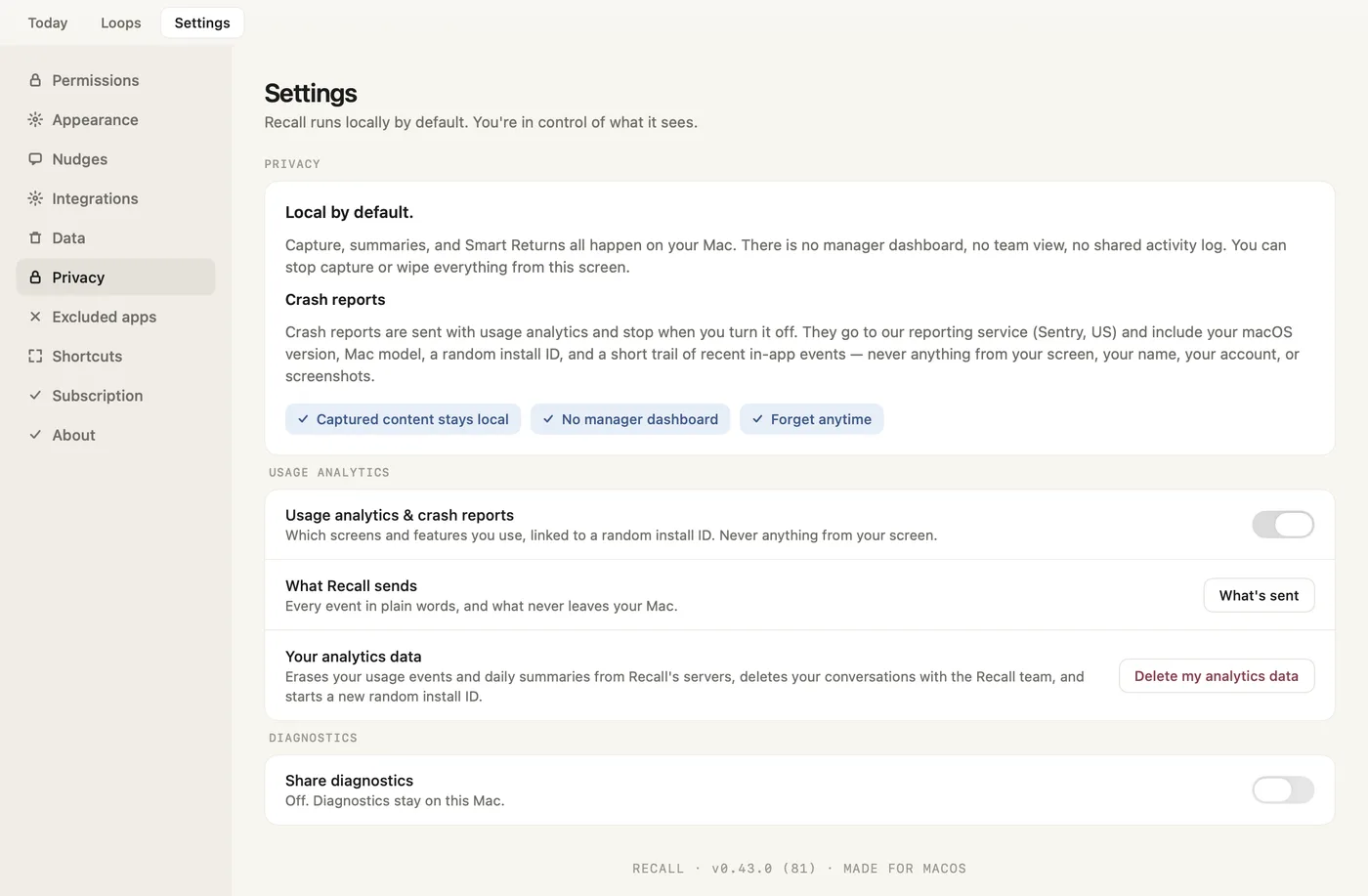Open the Data settings page

tap(115, 237)
